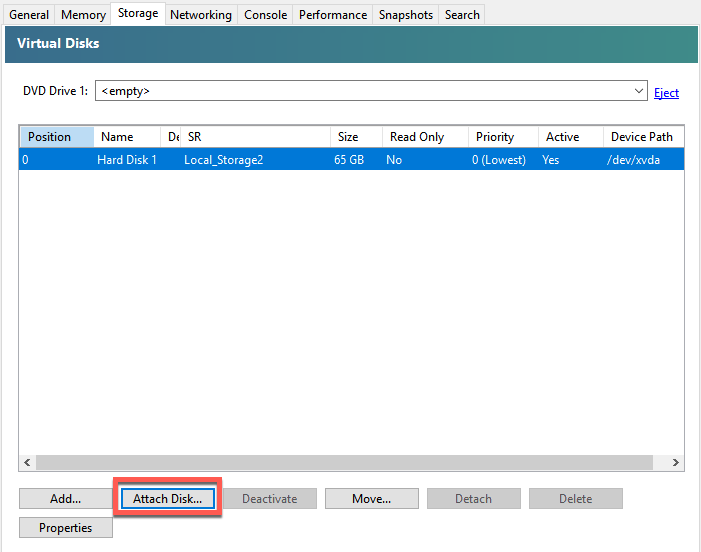
Task: Click the /dev/xvda device path cell
Action: tap(633, 160)
